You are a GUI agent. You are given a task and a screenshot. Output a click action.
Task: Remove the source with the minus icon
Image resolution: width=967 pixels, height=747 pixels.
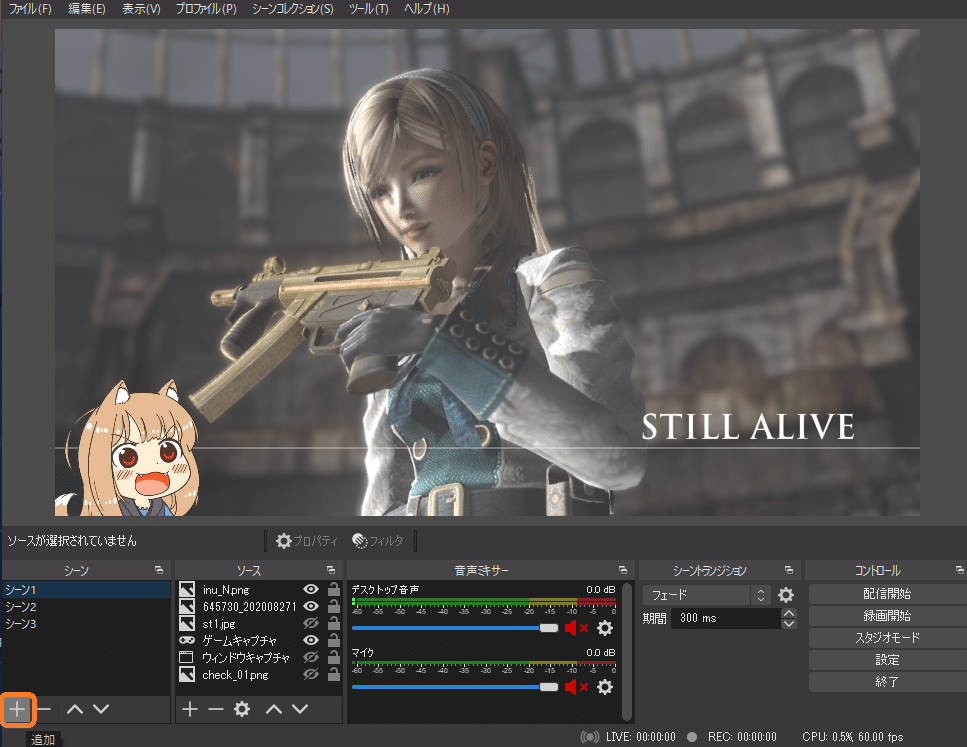[216, 709]
